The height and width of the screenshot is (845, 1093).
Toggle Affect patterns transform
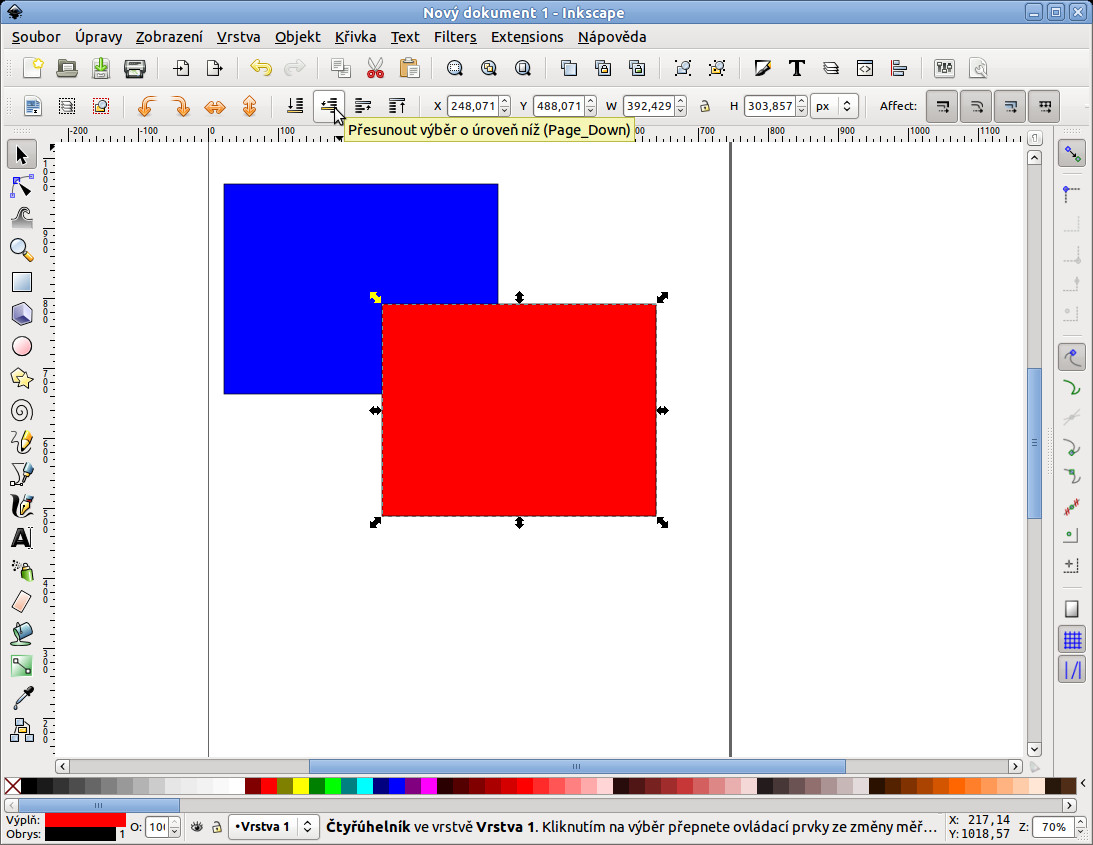coord(1044,106)
